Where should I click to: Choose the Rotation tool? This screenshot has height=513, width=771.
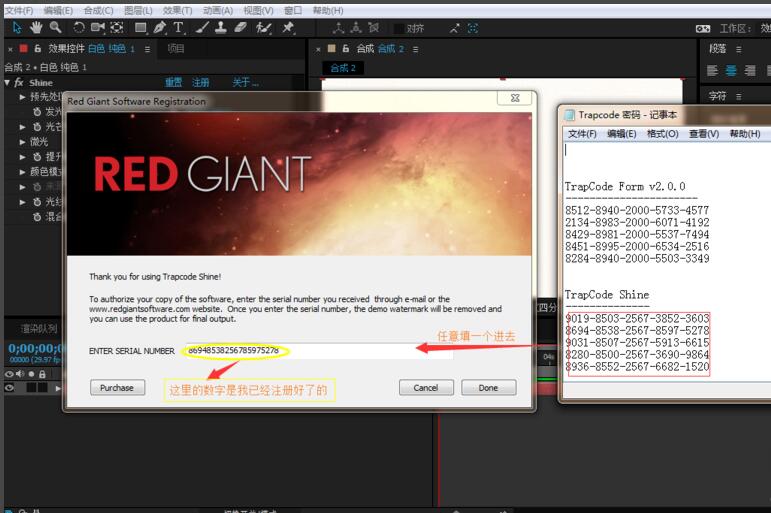click(79, 28)
